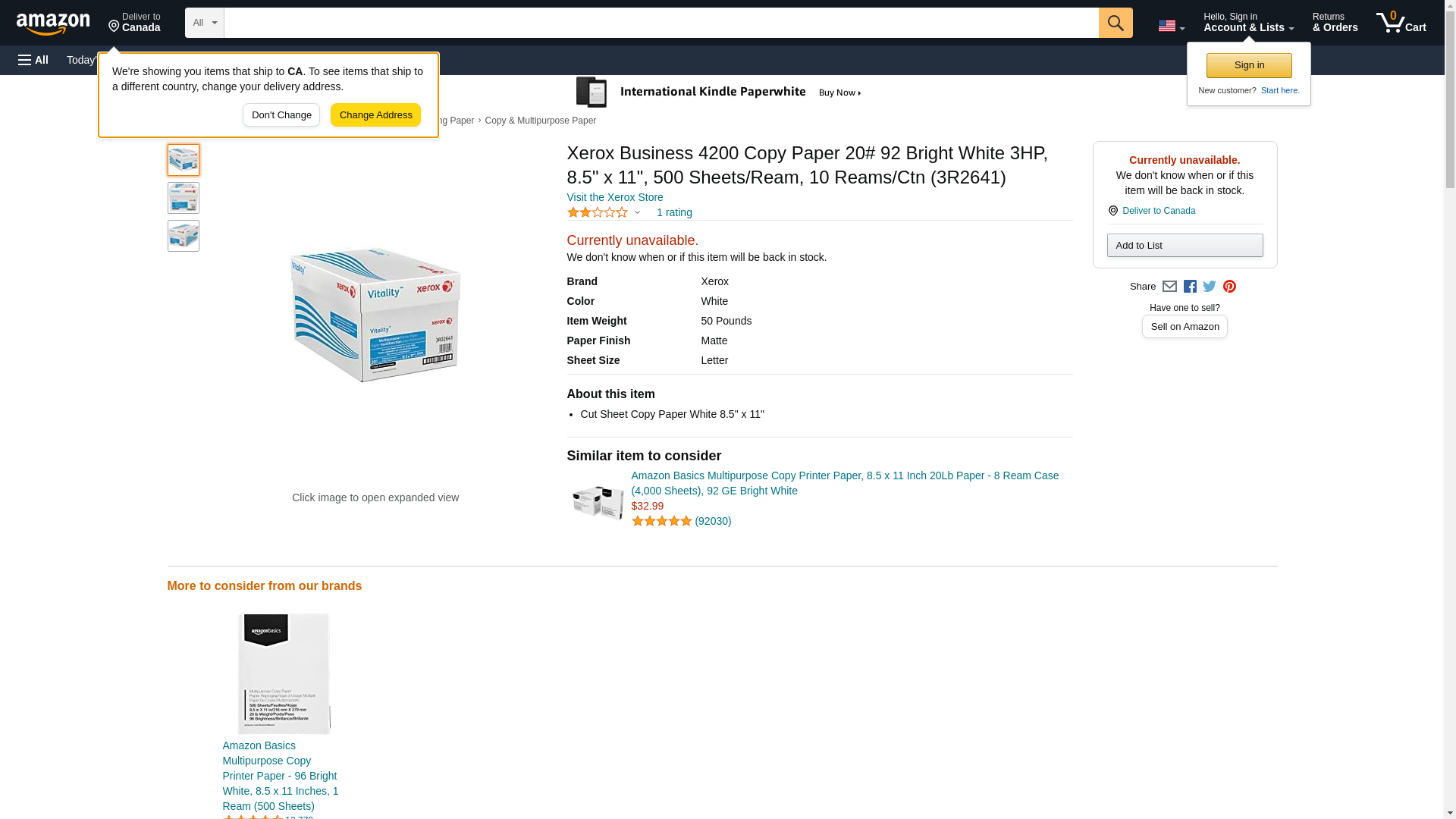
Task: Select the second product thumbnail
Action: (184, 198)
